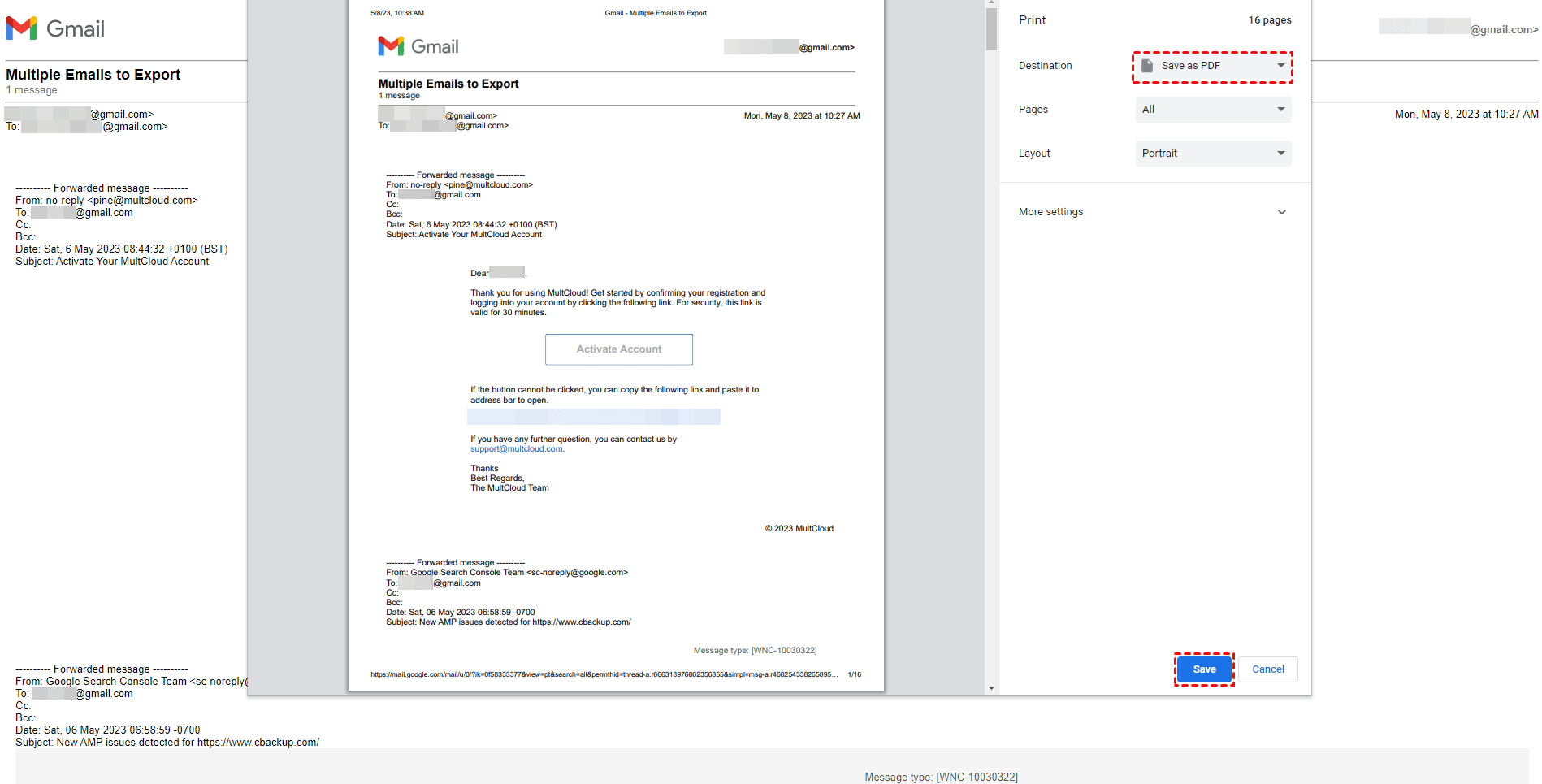Click the blurred activation link in preview
Viewport: 1542px width, 784px height.
594,417
